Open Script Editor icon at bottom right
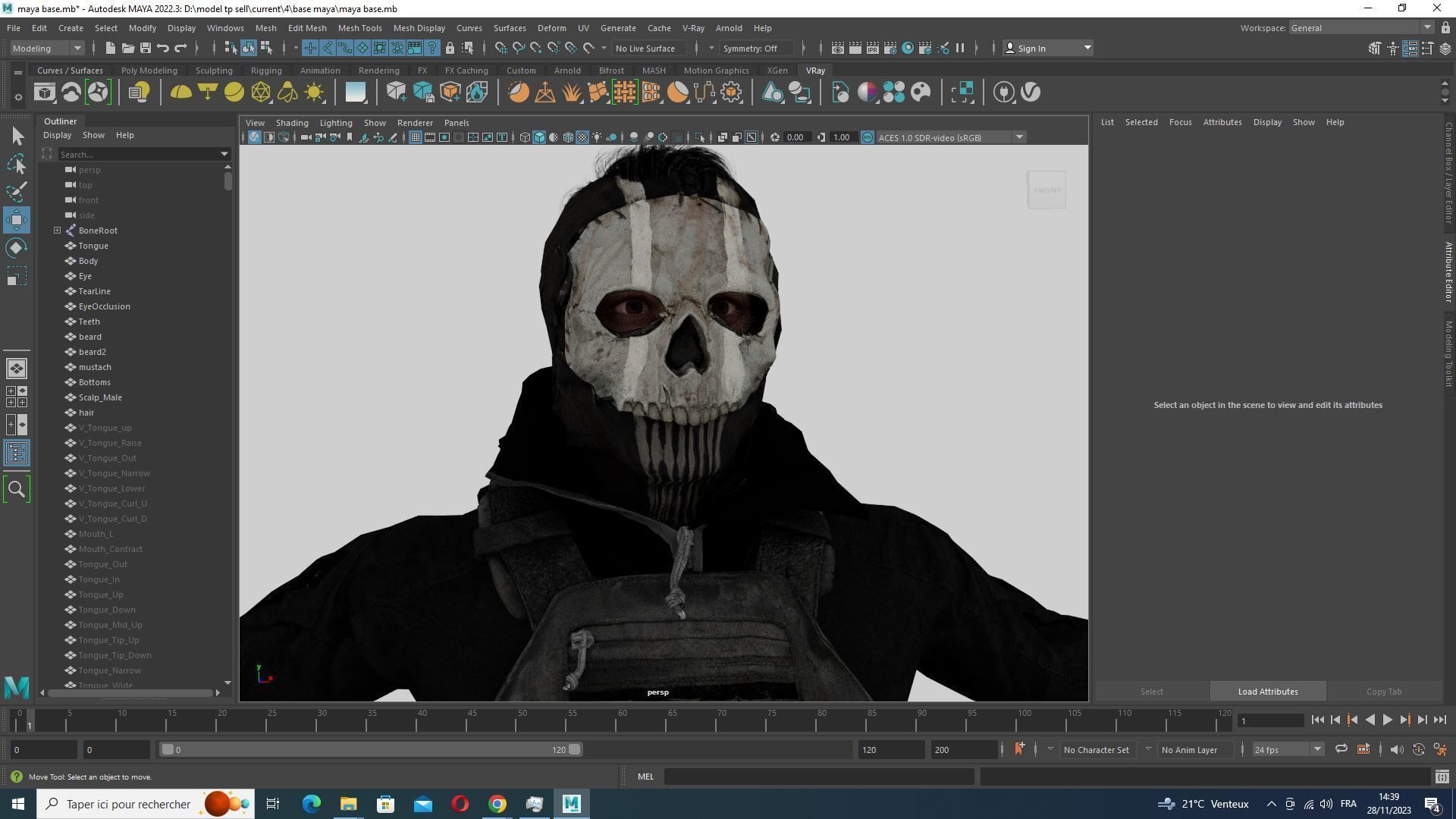Viewport: 1456px width, 819px height. (1442, 777)
